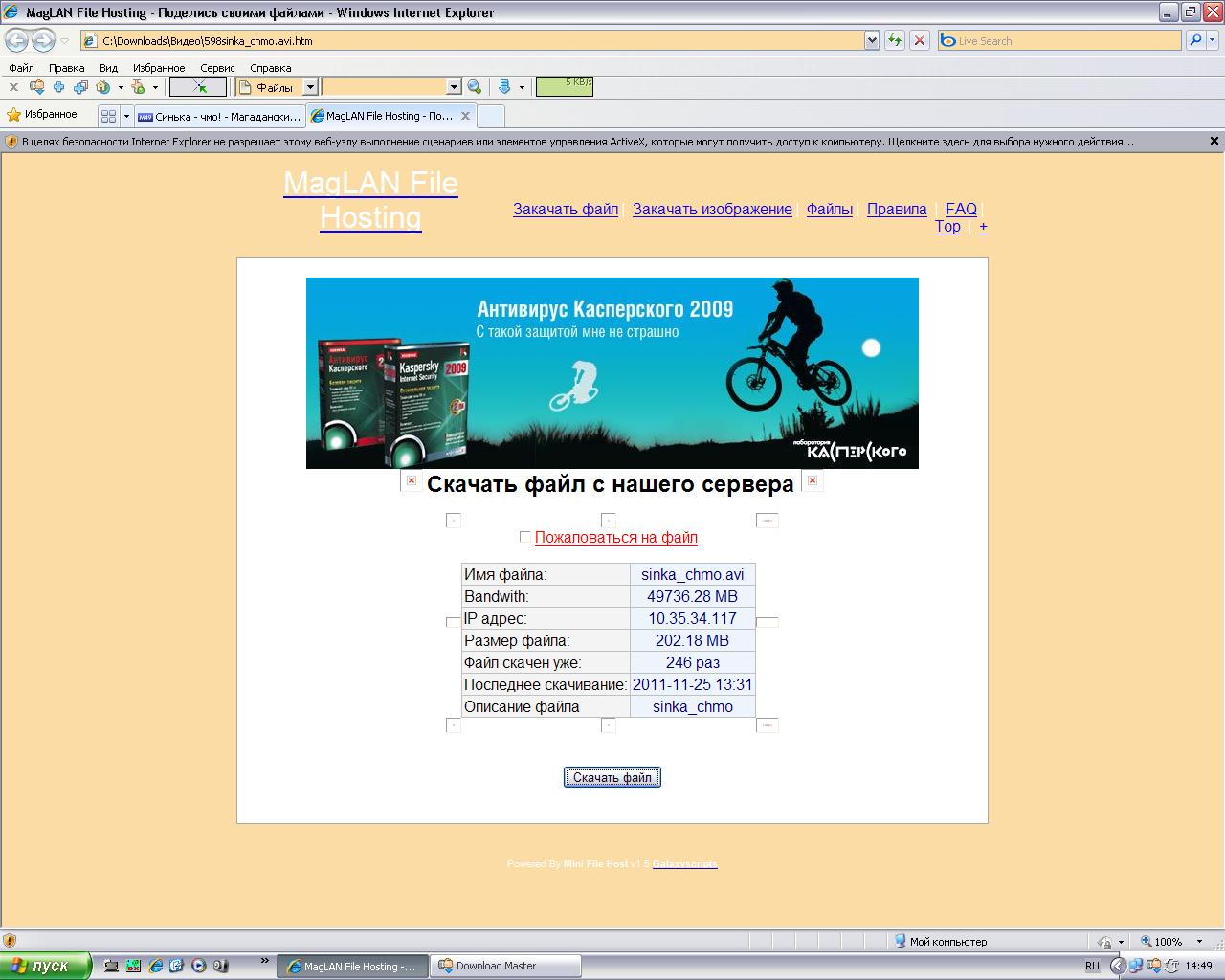Click the browser Back arrow button

(17, 40)
